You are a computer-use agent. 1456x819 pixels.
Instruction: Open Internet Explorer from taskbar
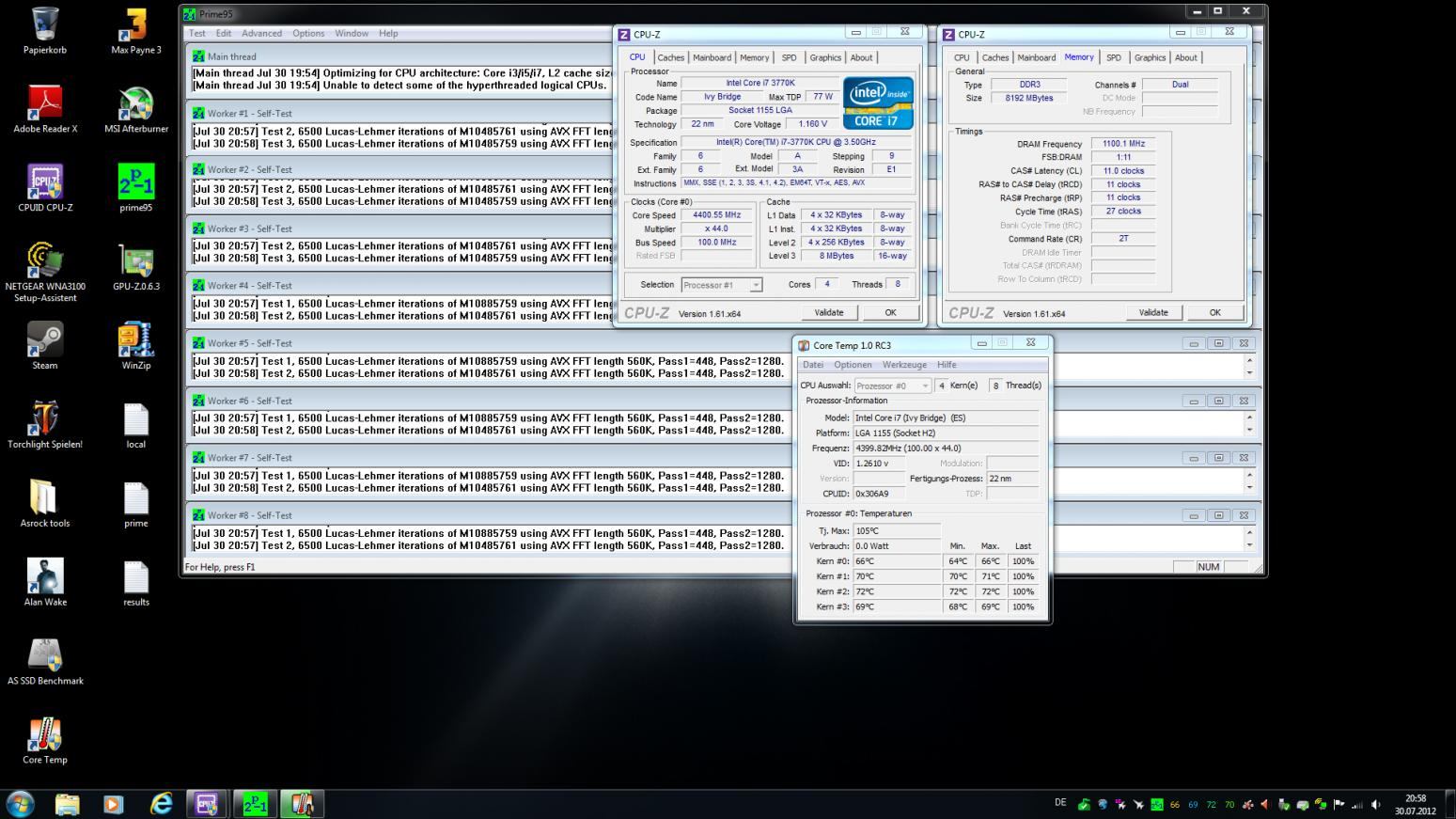(162, 804)
